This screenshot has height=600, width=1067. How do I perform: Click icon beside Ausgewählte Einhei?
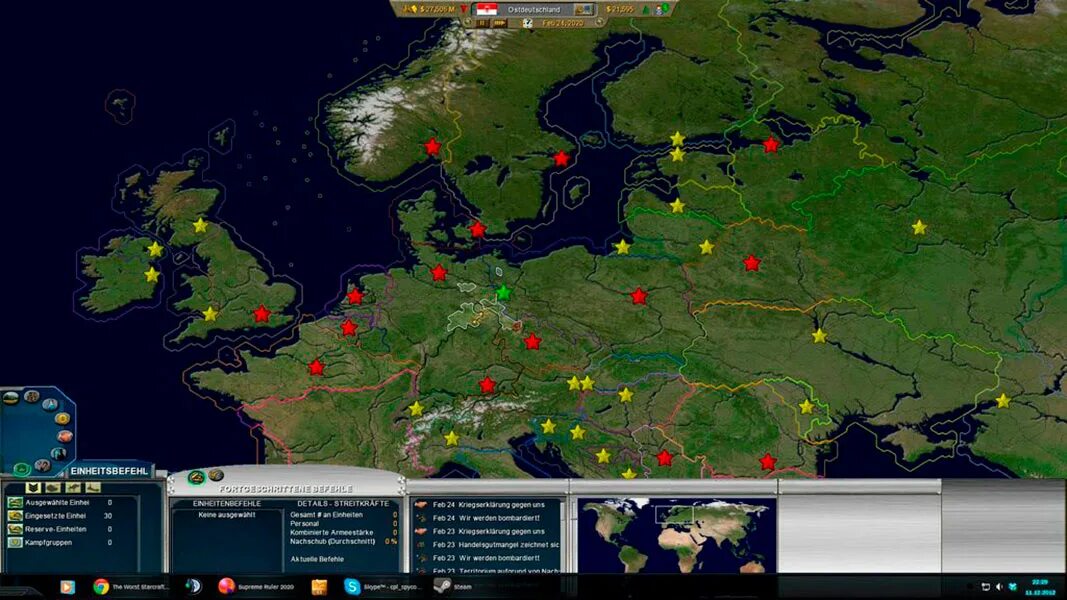coord(15,503)
